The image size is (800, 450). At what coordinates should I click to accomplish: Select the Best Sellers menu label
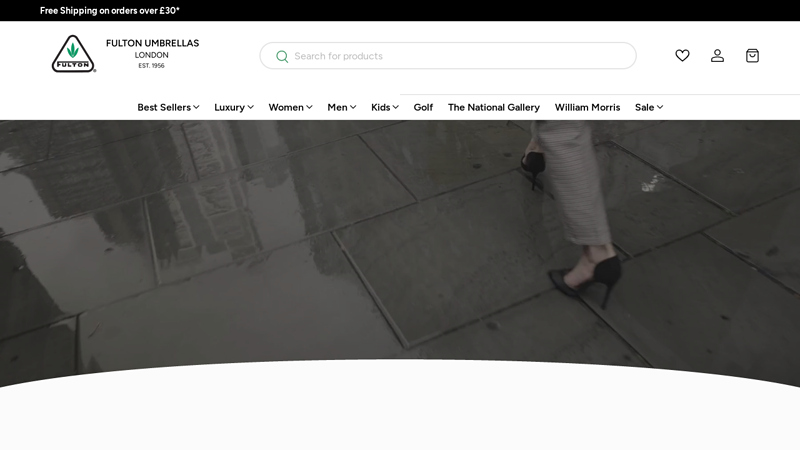pyautogui.click(x=163, y=107)
